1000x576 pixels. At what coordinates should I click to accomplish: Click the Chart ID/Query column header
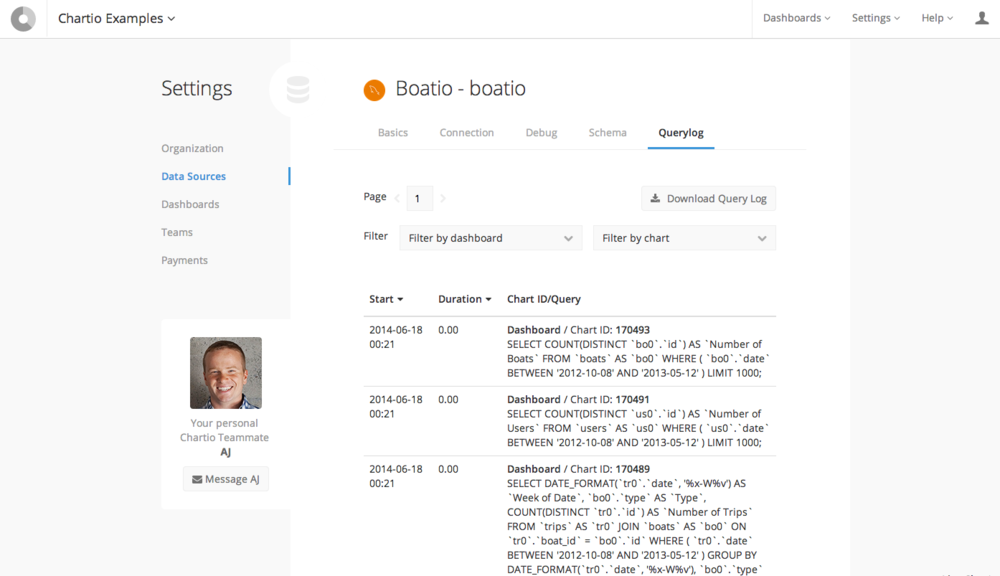[x=544, y=299]
